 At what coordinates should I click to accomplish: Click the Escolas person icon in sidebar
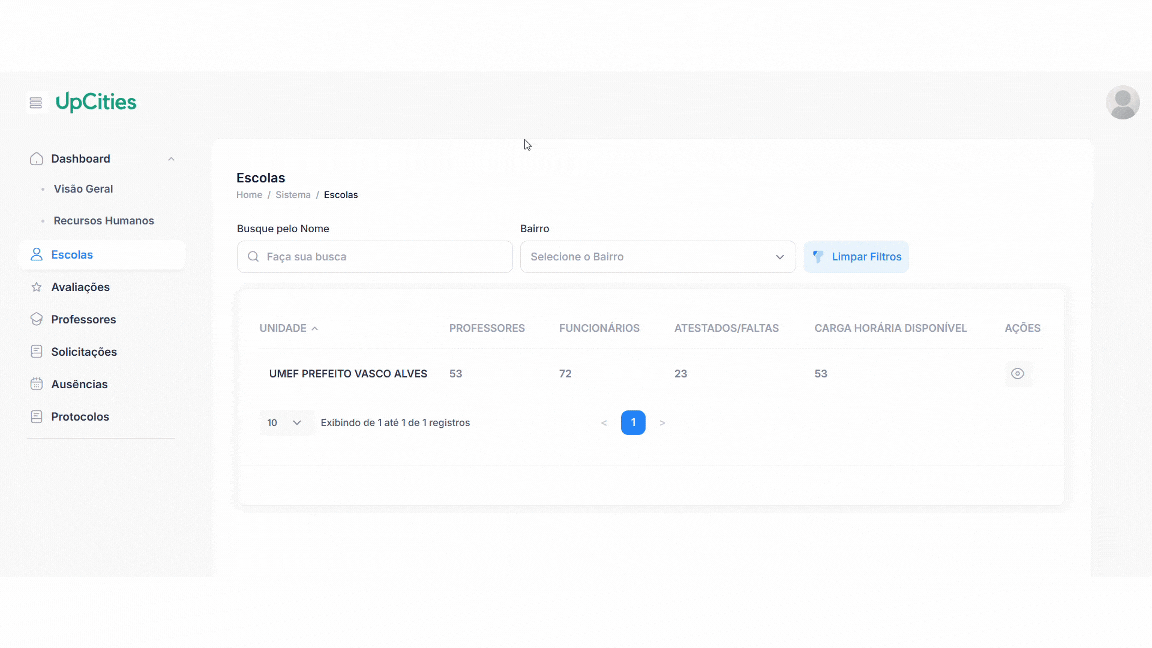[36, 255]
